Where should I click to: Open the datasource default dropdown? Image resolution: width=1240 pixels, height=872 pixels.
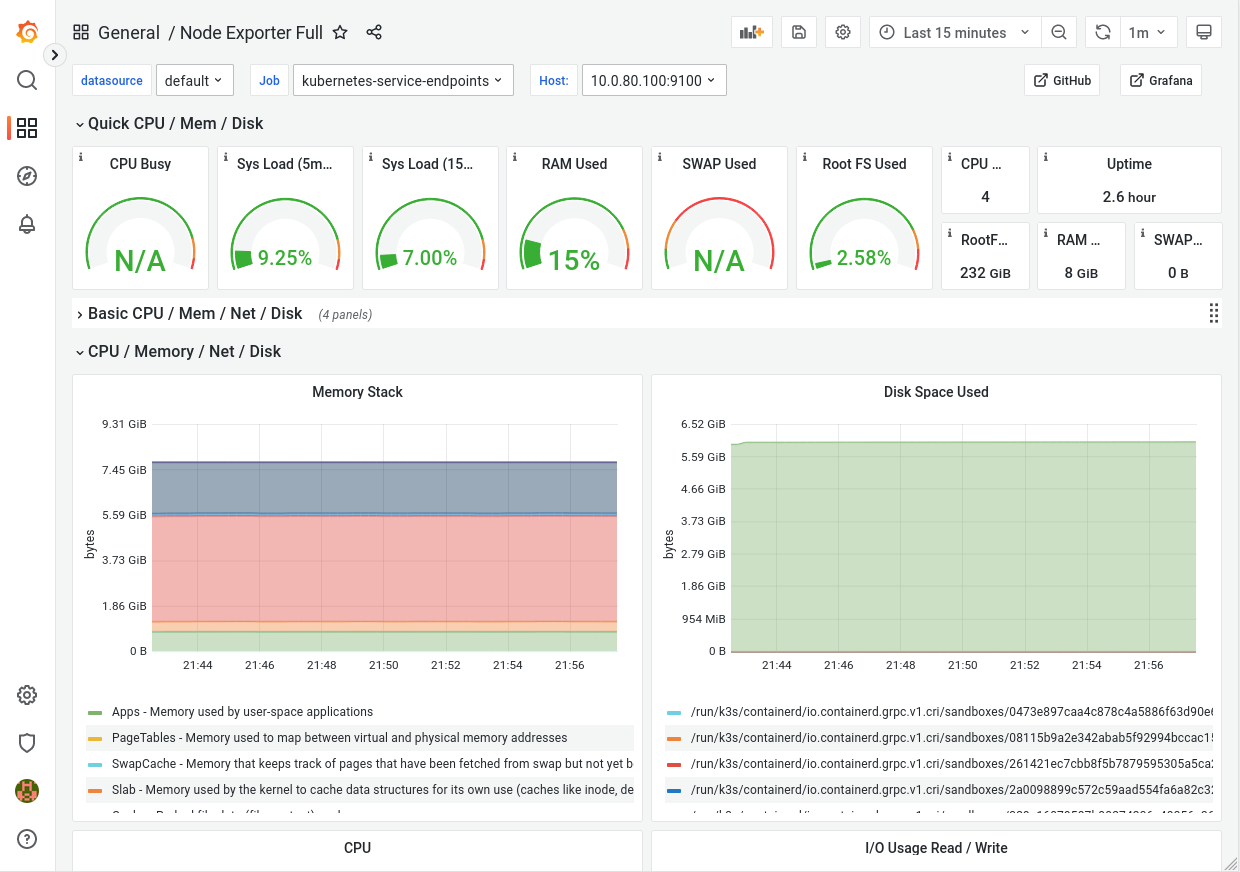click(194, 81)
